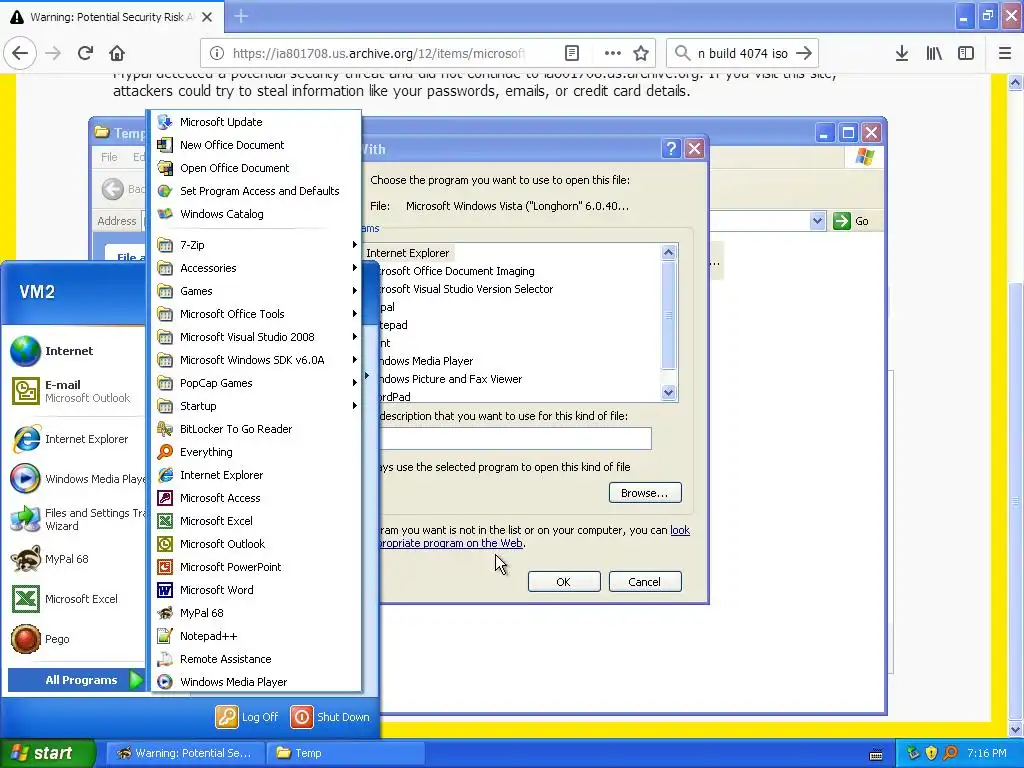Open browser hamburger menu
Screen dimensions: 1024x768
(x=1005, y=54)
